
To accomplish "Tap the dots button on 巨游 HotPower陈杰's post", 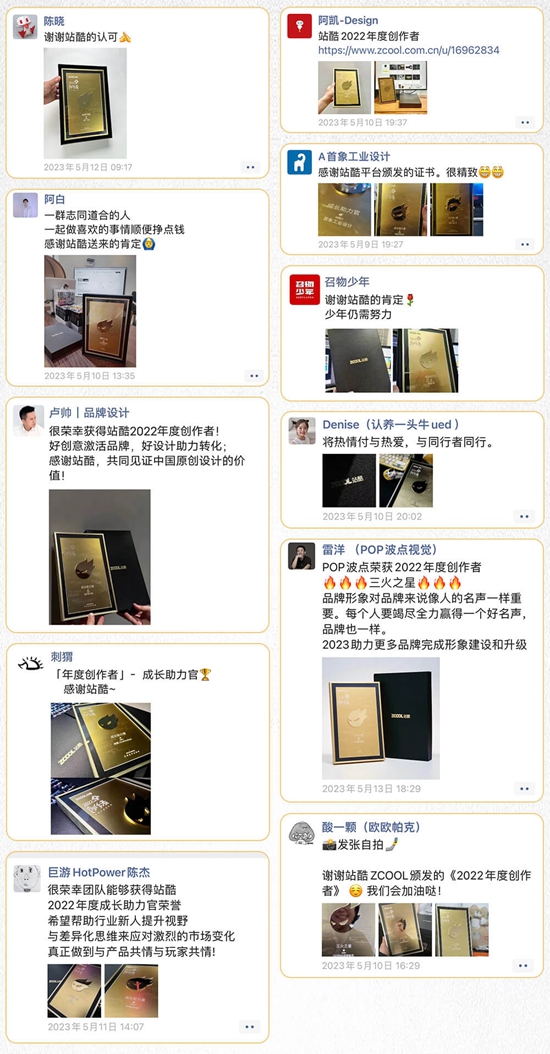I will tap(249, 1026).
